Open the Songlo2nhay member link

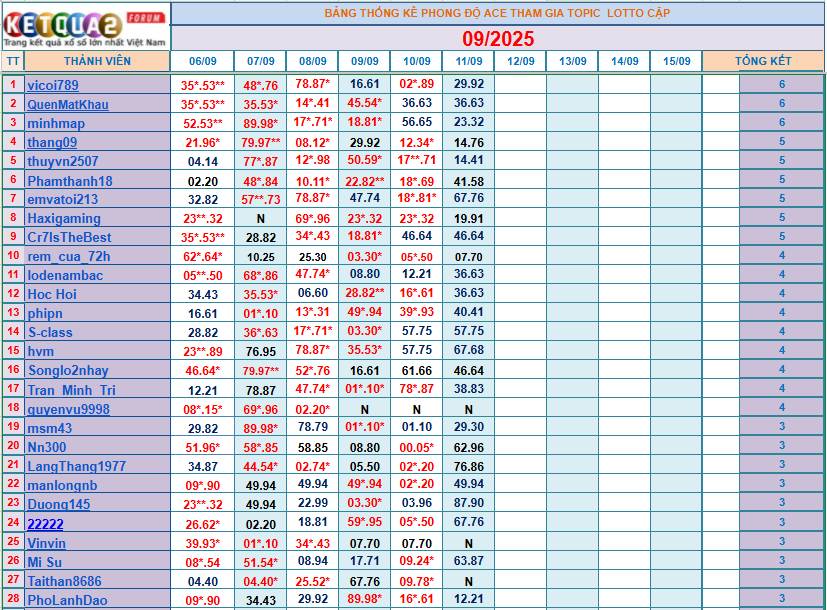[68, 370]
